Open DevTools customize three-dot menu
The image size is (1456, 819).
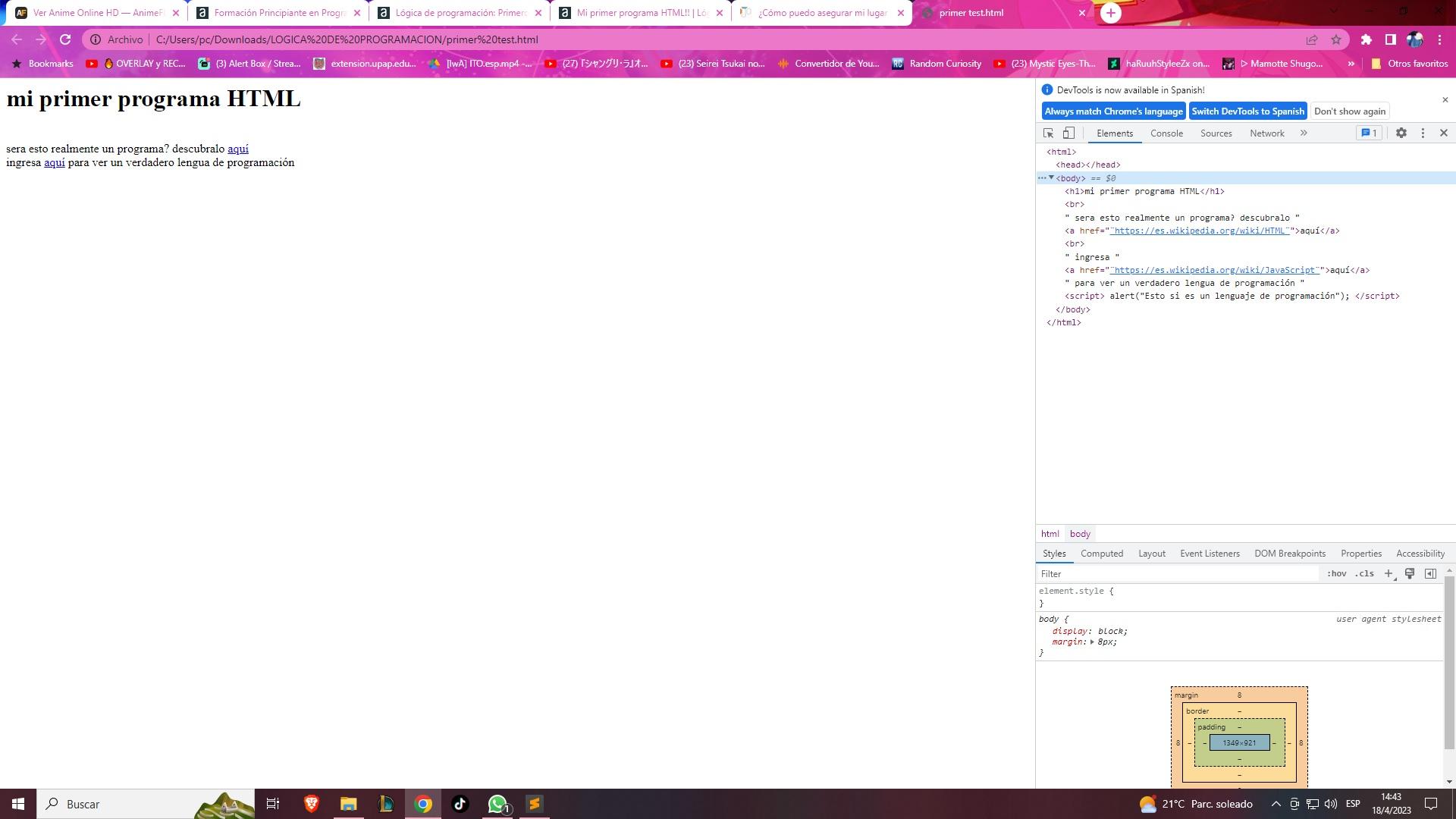point(1423,133)
